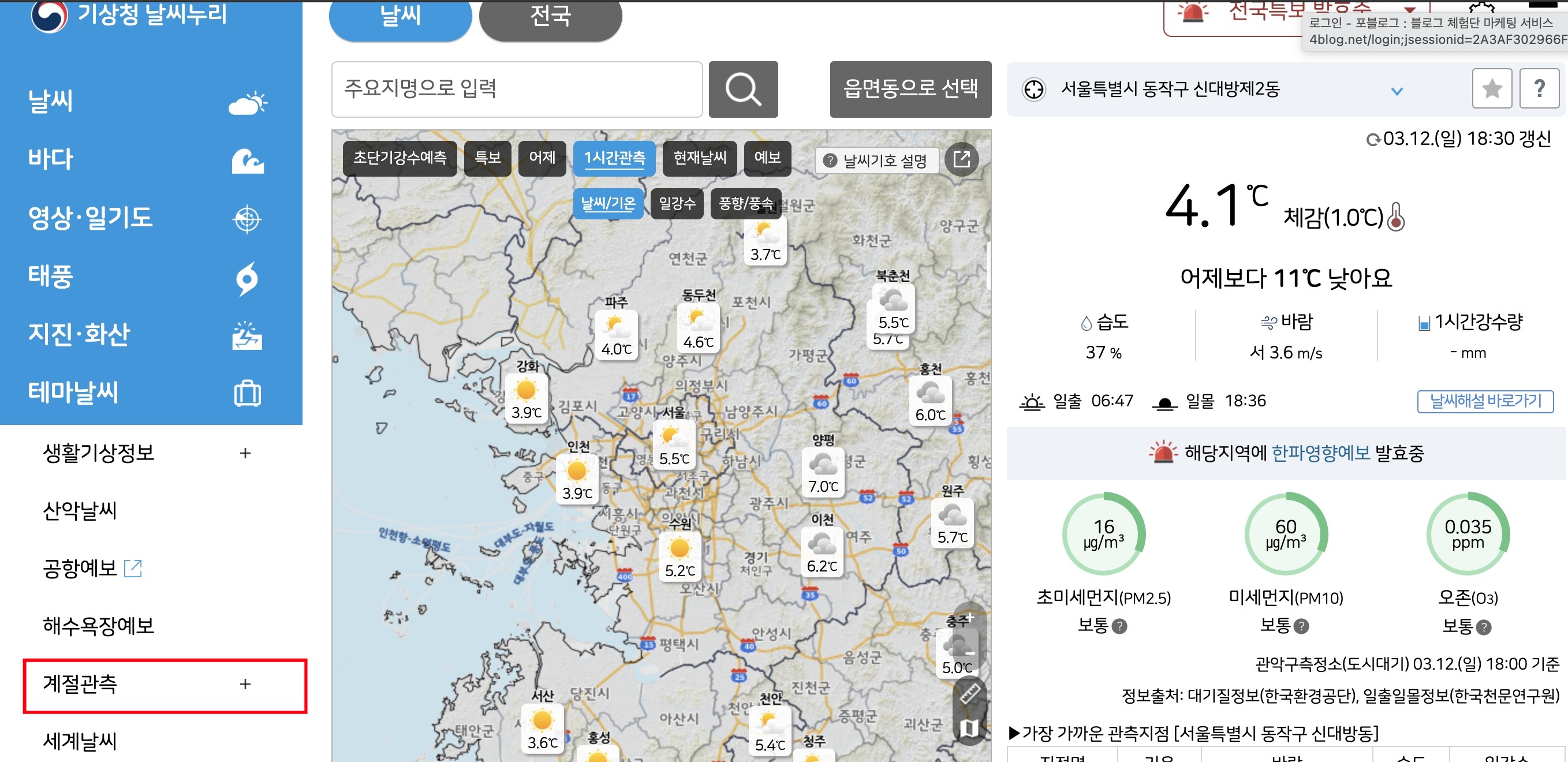This screenshot has width=1568, height=762.
Task: Open the 한파영향예보 link
Action: coord(1320,453)
